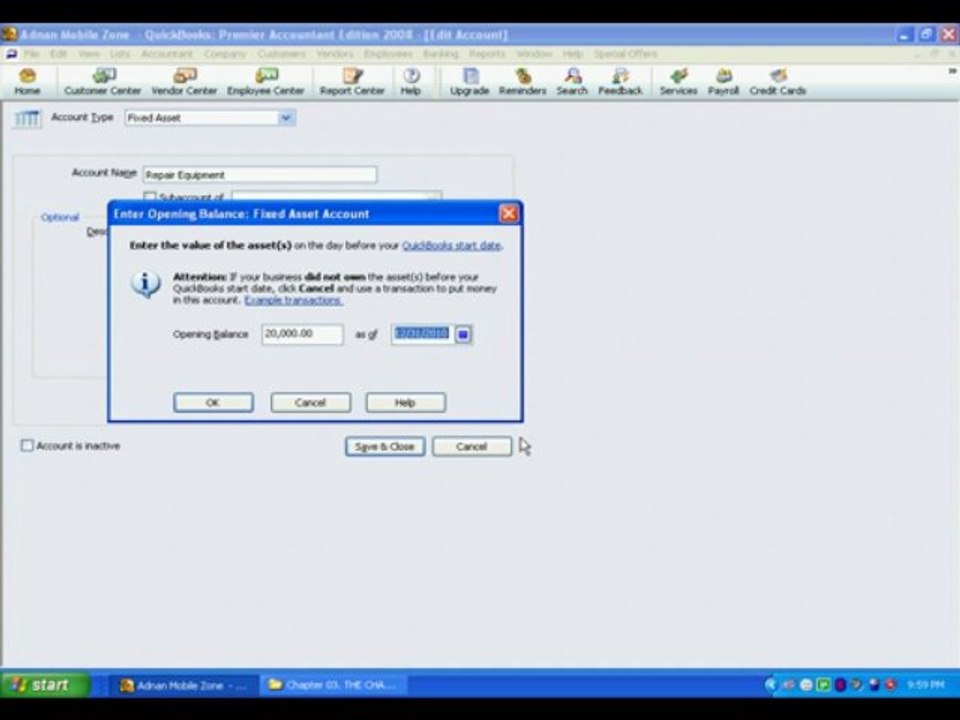Expand the Account Type dropdown
This screenshot has height=720, width=960.
pos(286,118)
